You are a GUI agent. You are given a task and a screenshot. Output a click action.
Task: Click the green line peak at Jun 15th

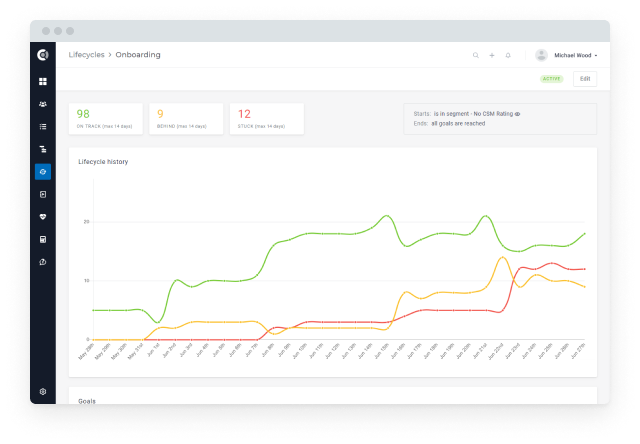coord(387,215)
